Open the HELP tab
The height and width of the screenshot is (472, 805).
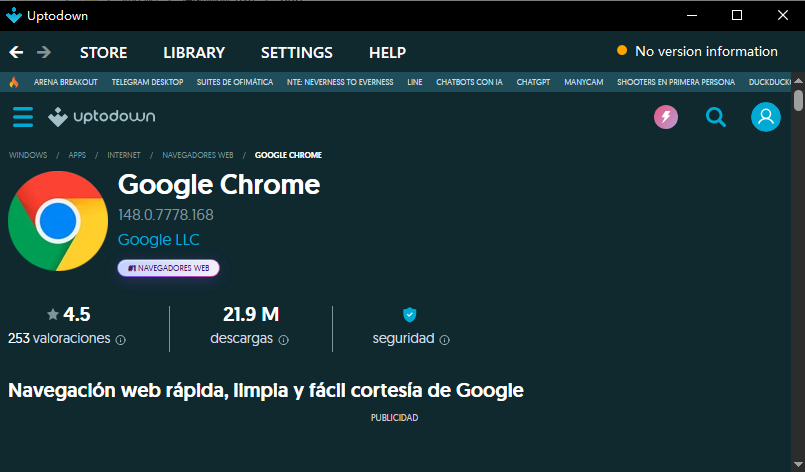coord(388,52)
